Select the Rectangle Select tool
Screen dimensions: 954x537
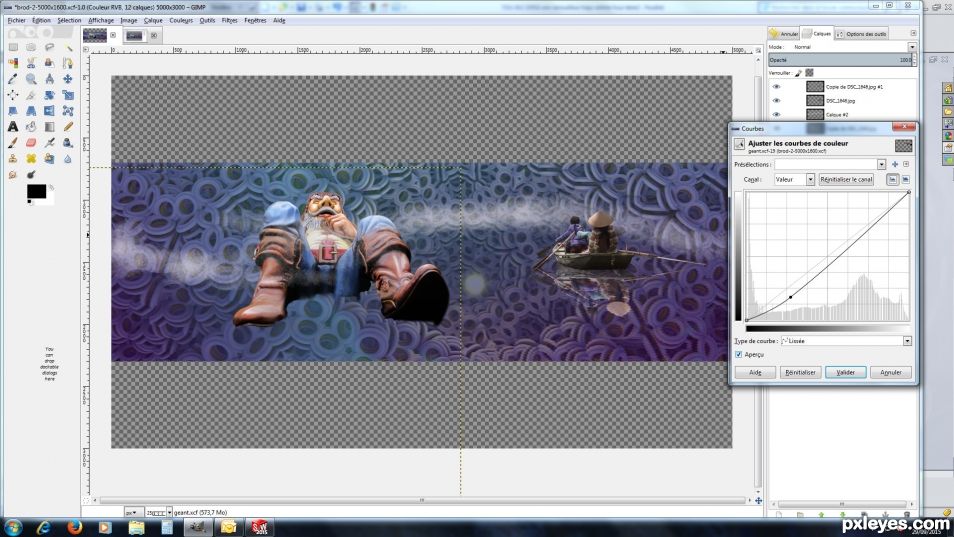click(x=13, y=47)
